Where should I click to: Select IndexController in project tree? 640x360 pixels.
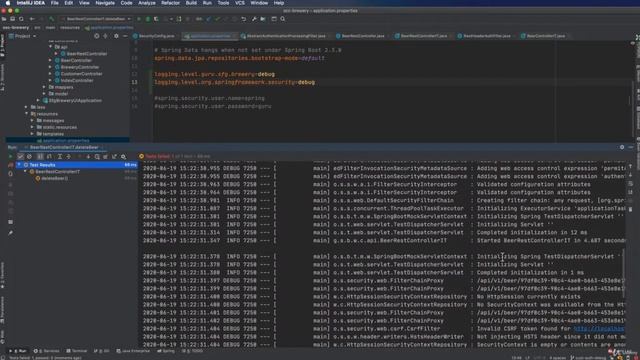coord(77,80)
